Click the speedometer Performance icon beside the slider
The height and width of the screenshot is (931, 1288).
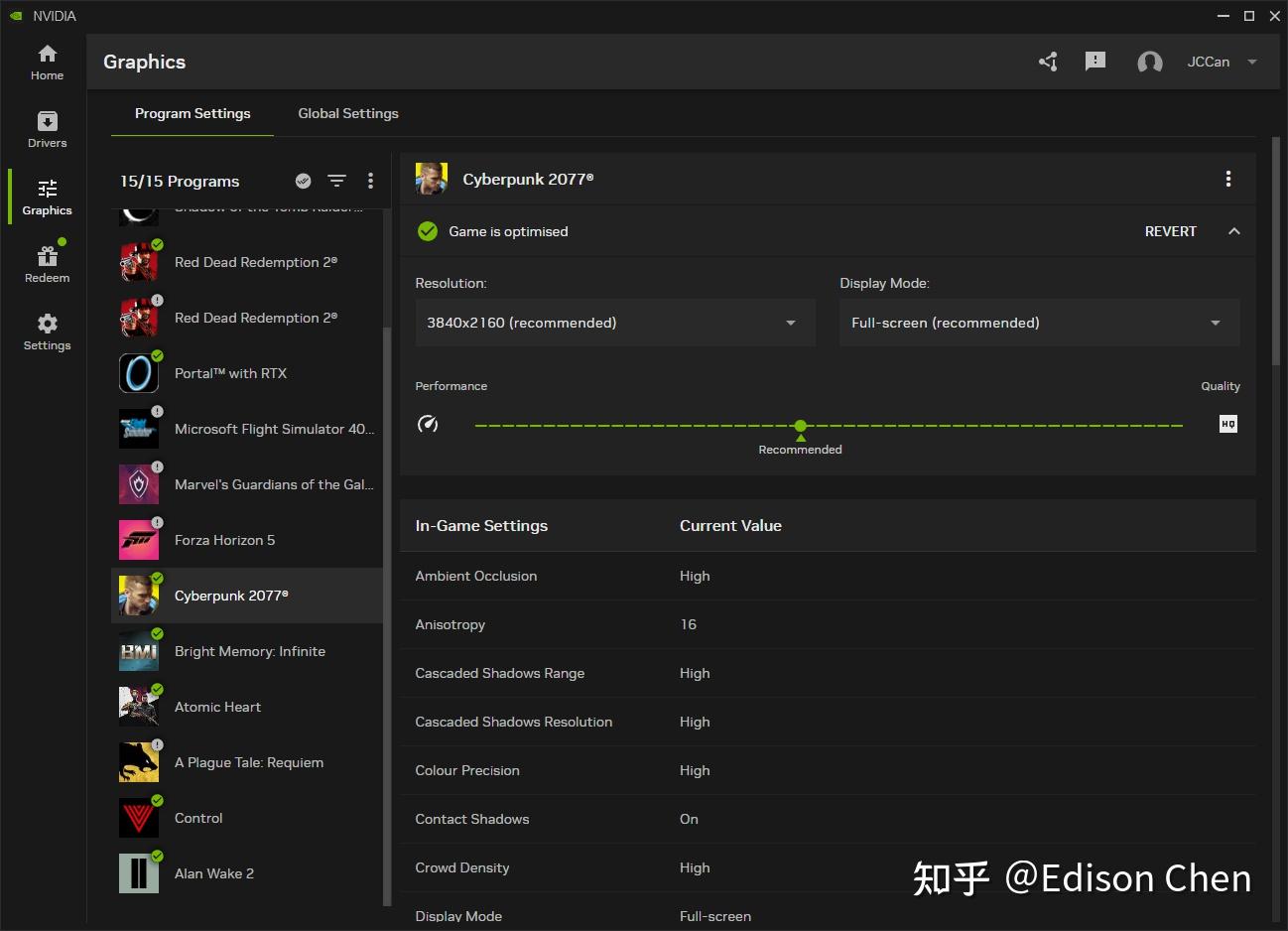coord(428,424)
